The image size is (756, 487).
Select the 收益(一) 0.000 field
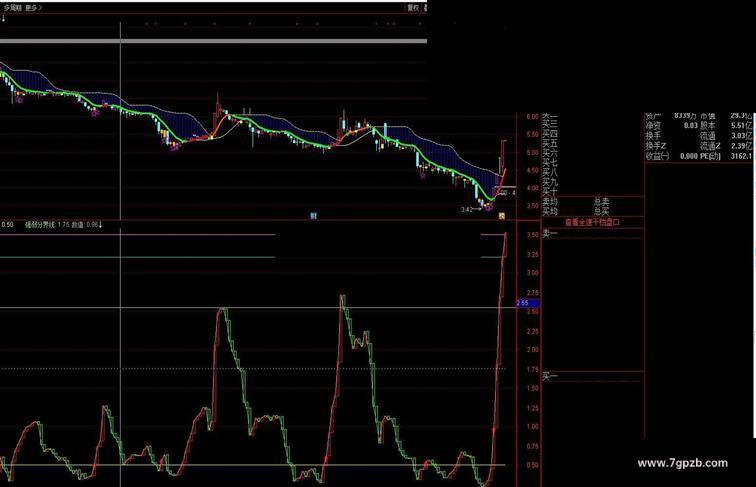(x=671, y=156)
